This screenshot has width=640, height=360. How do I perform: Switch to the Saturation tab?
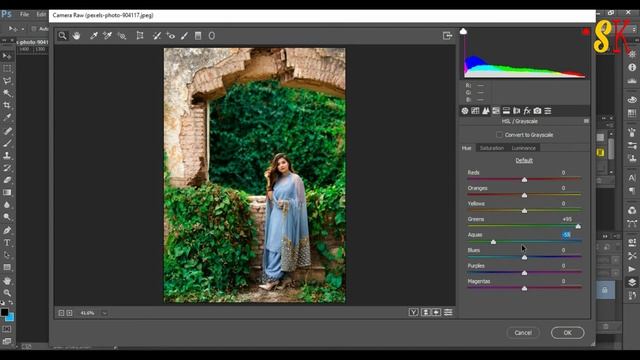tap(491, 148)
